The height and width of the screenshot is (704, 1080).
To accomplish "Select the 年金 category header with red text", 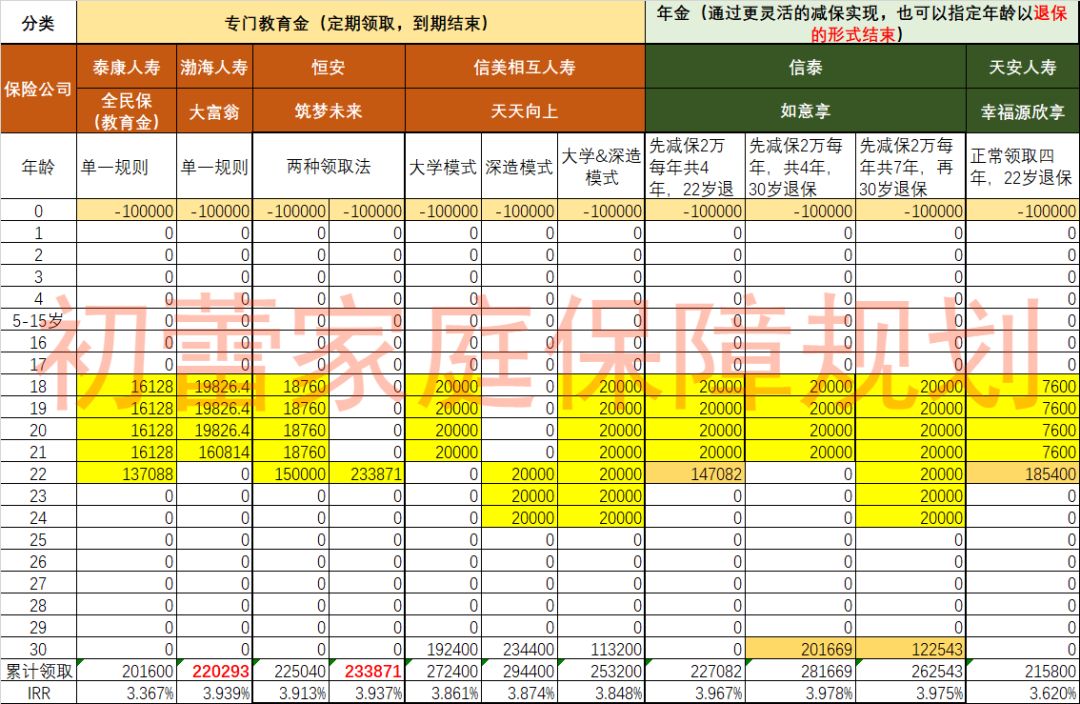I will [862, 23].
